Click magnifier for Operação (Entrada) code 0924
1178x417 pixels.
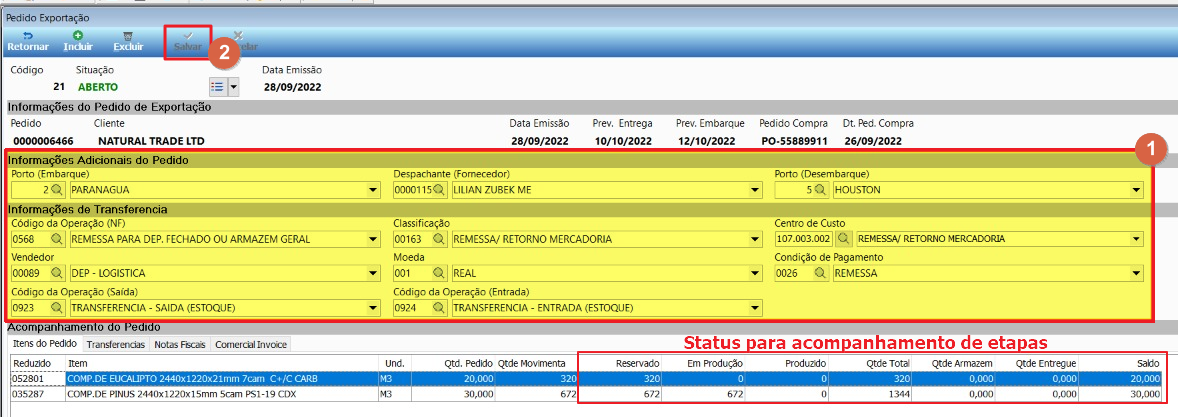(x=440, y=308)
